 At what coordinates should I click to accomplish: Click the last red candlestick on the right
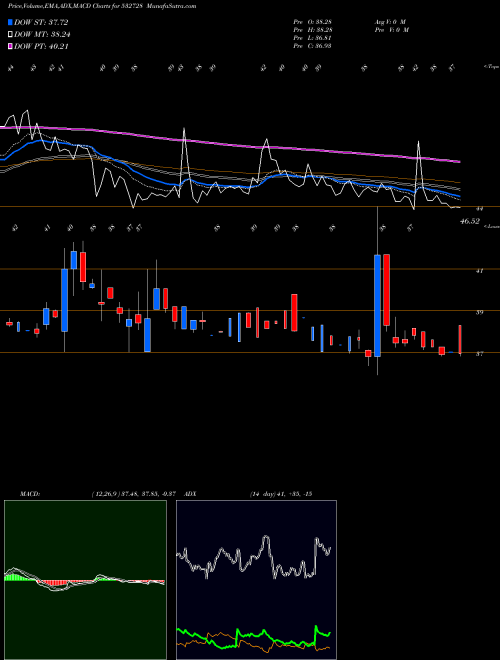[x=460, y=339]
